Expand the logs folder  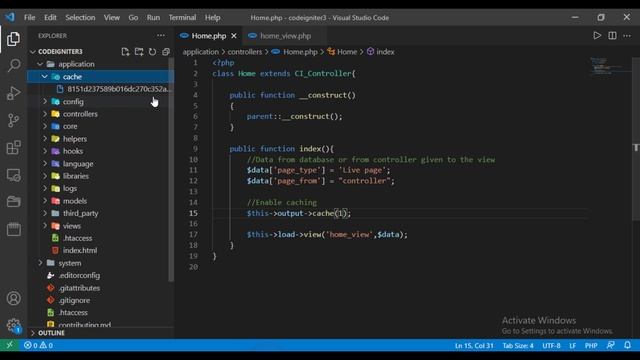[x=45, y=188]
